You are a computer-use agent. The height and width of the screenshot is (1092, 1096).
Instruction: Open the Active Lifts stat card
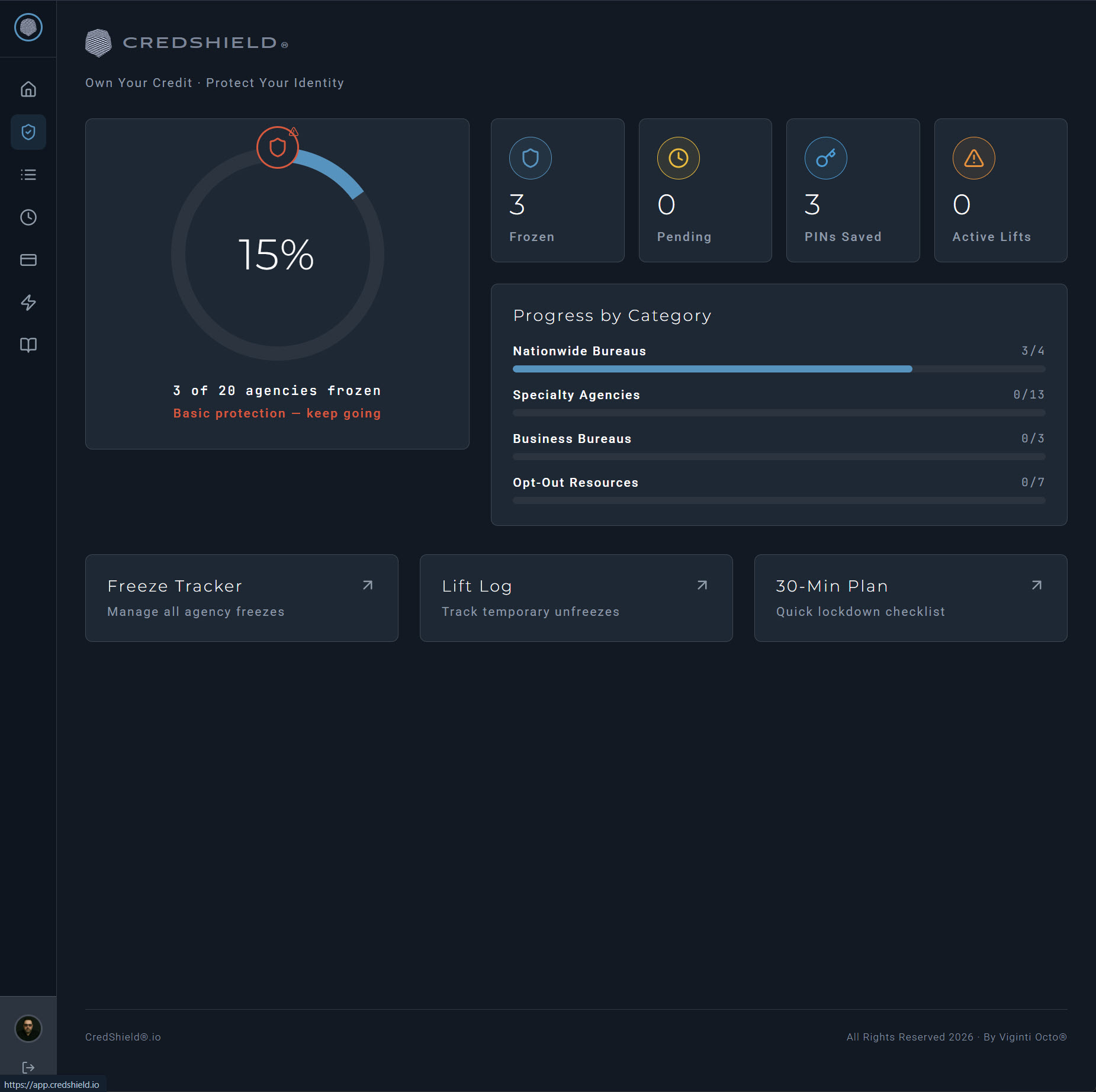tap(1001, 190)
